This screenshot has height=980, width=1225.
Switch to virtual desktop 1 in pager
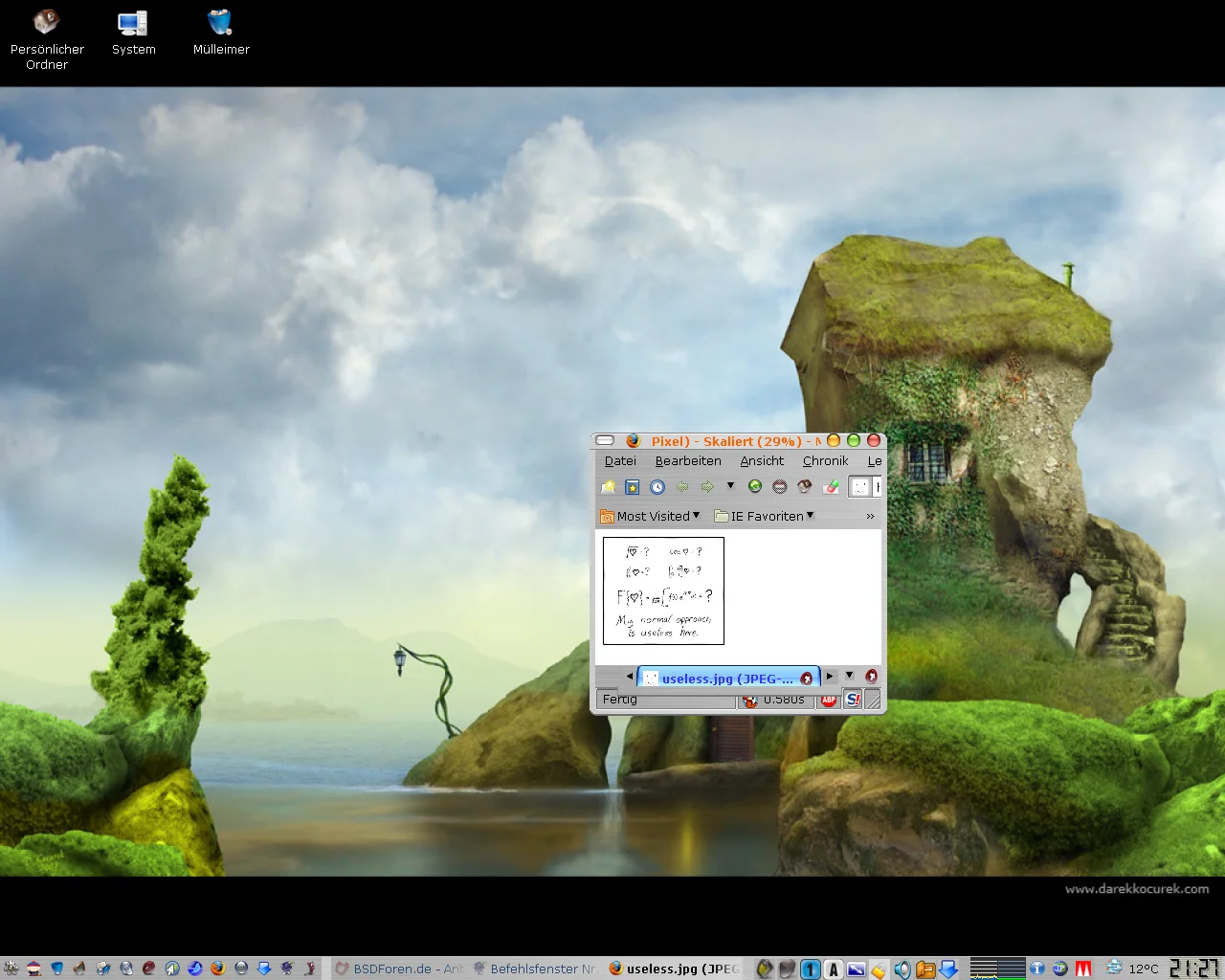click(x=811, y=969)
